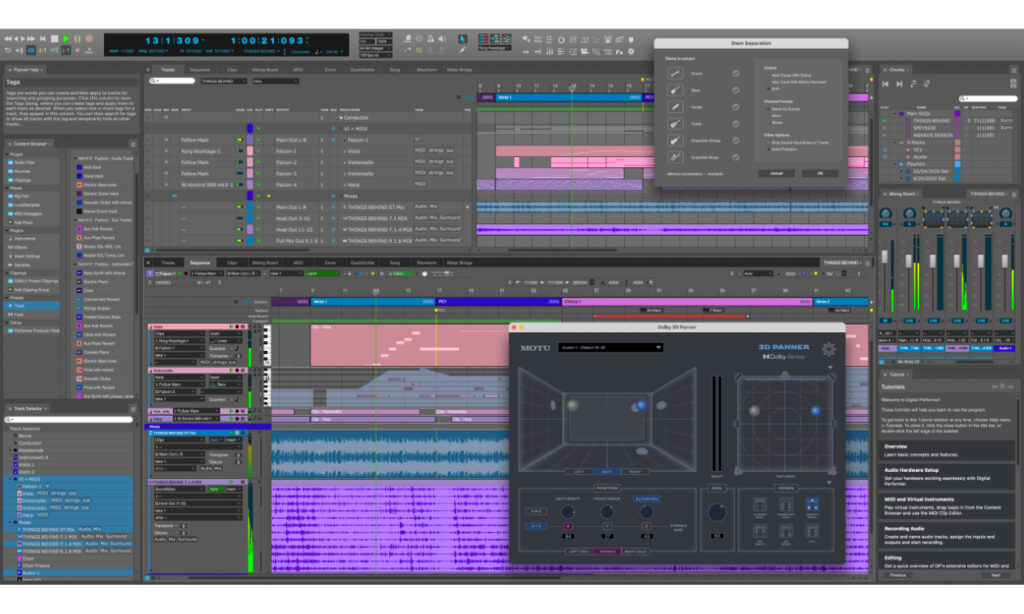1024x614 pixels.
Task: Open 3D Panner gear settings icon
Action: [x=829, y=349]
